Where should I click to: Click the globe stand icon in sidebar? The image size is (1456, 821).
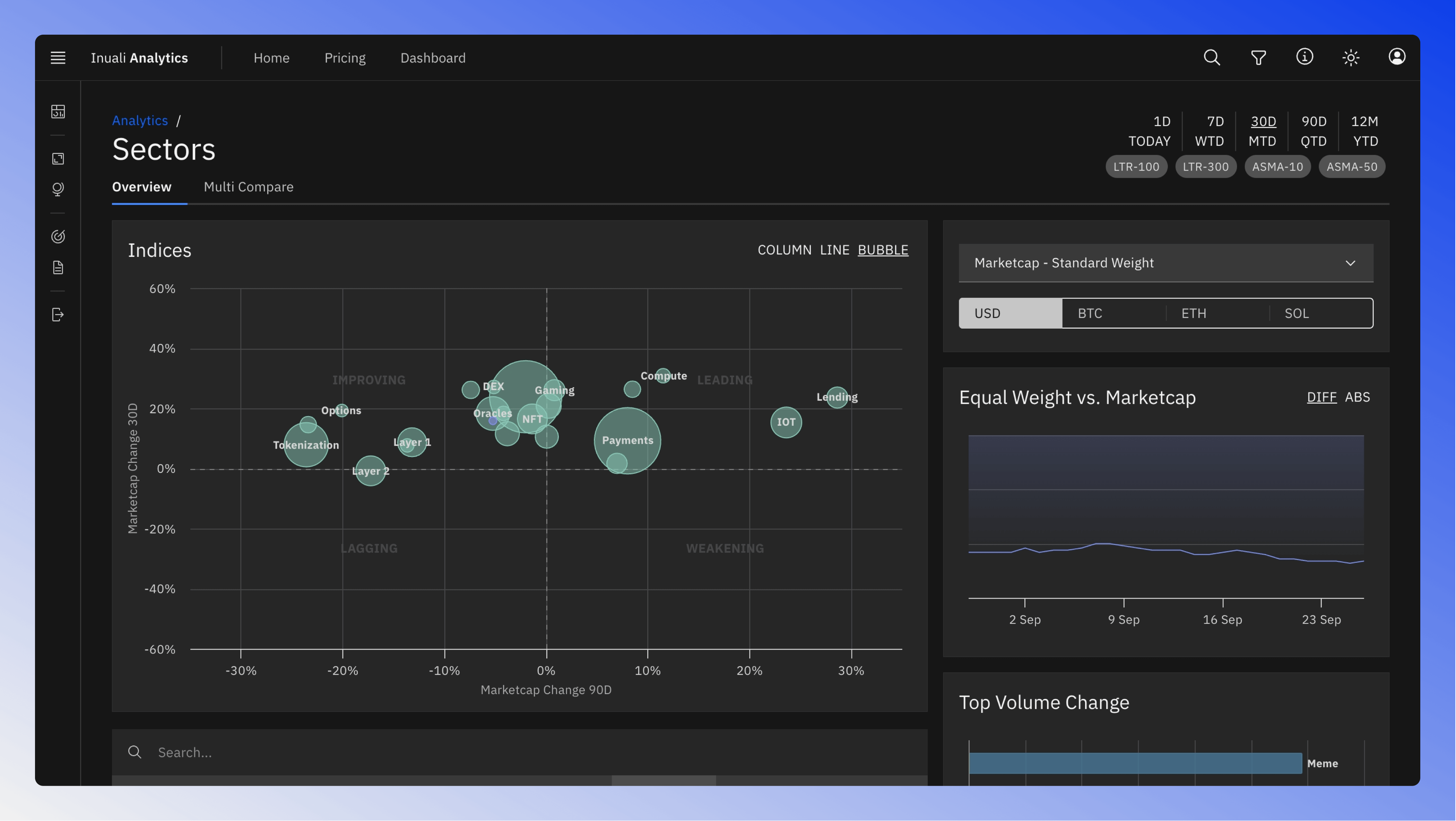(58, 189)
